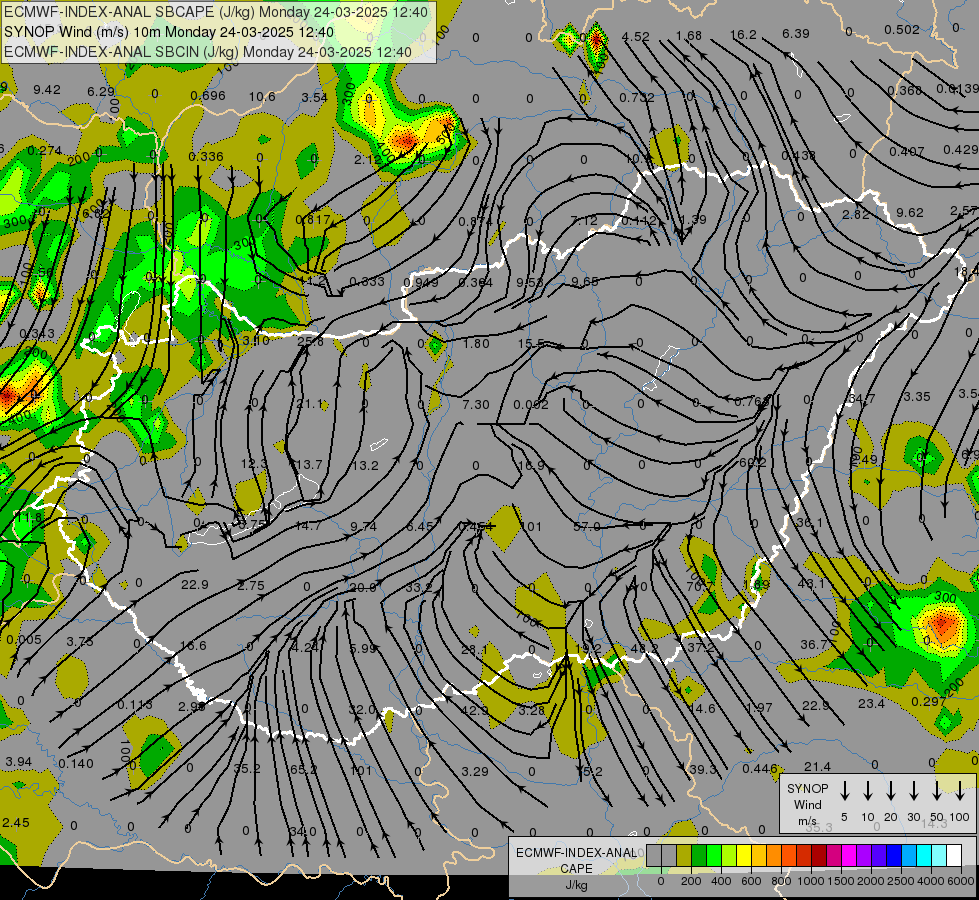Click the 10.6 value on map
Image resolution: width=979 pixels, height=900 pixels.
click(262, 96)
